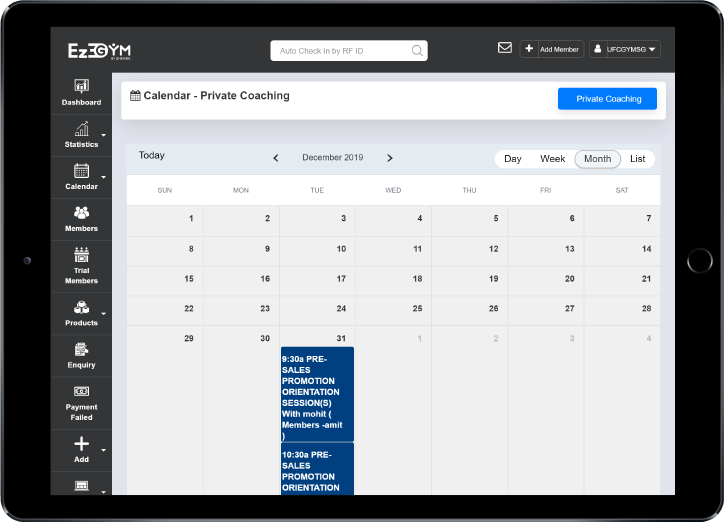Click the greyed-out January 4 date
Viewport: 724px width, 522px height.
tap(649, 338)
